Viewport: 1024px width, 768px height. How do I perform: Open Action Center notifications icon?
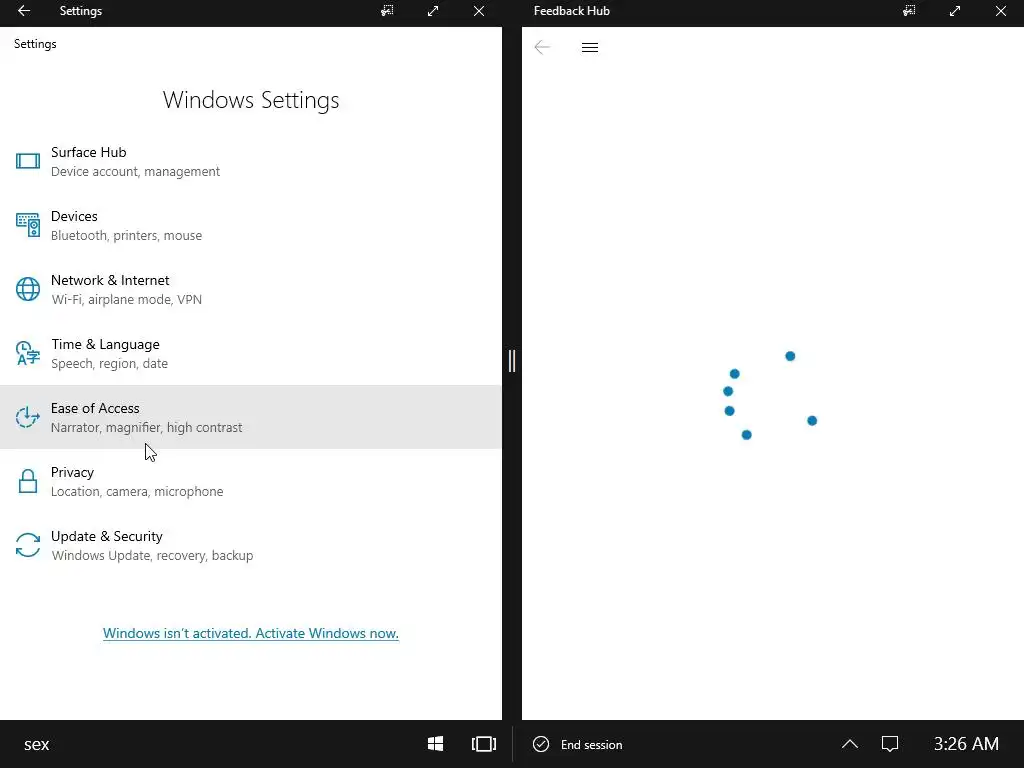(890, 744)
